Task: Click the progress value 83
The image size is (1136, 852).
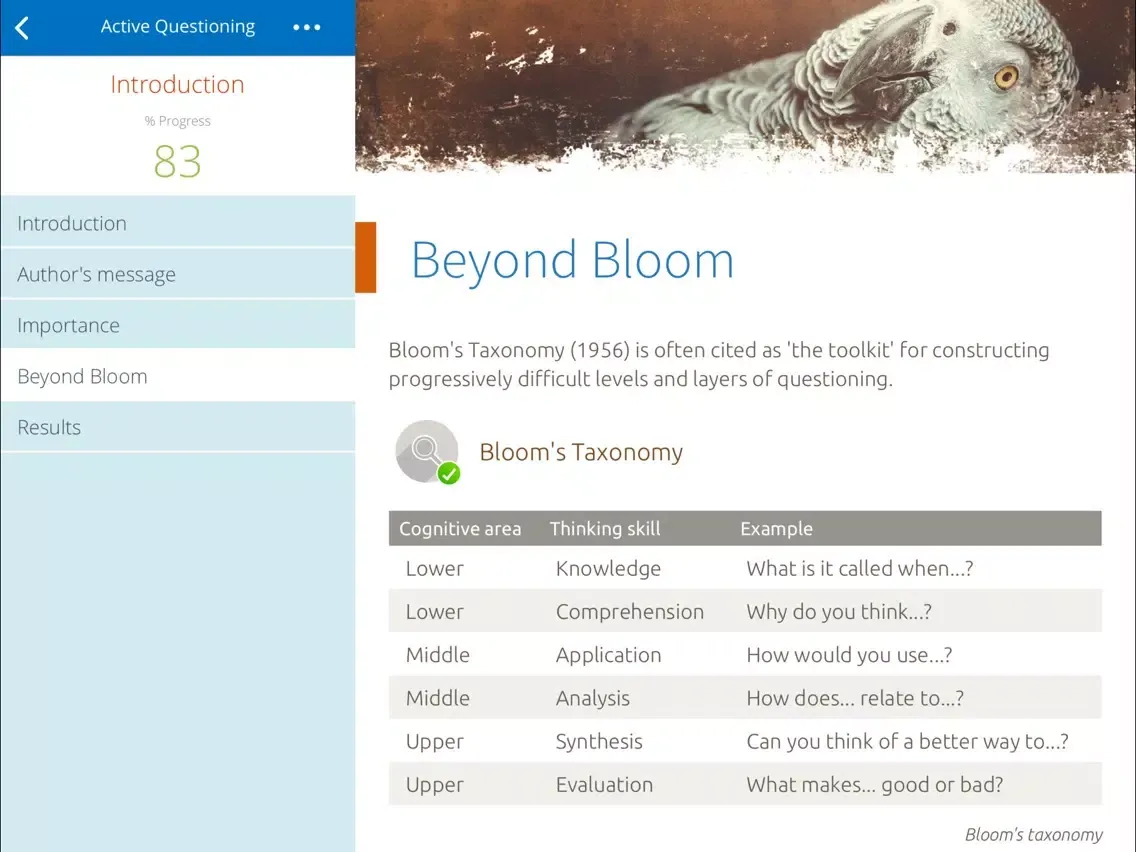Action: [178, 161]
